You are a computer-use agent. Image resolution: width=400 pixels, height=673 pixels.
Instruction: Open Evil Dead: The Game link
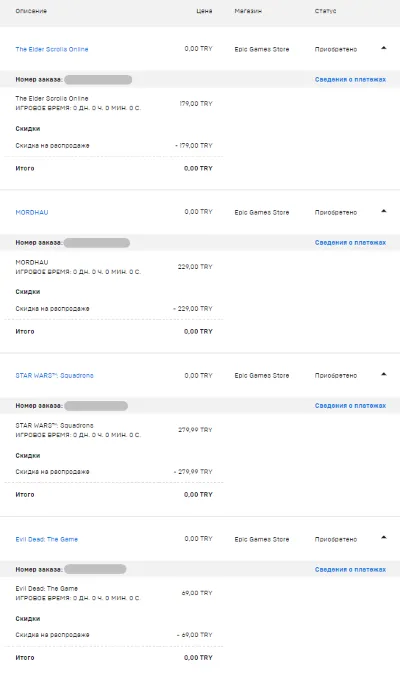tap(47, 540)
